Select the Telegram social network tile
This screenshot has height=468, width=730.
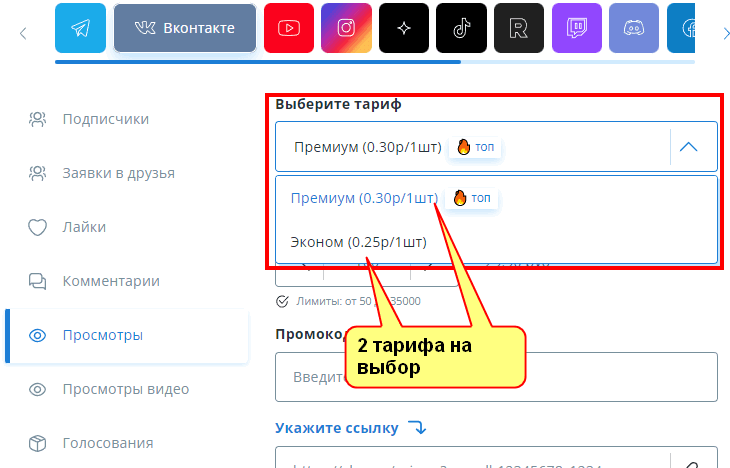tap(81, 28)
